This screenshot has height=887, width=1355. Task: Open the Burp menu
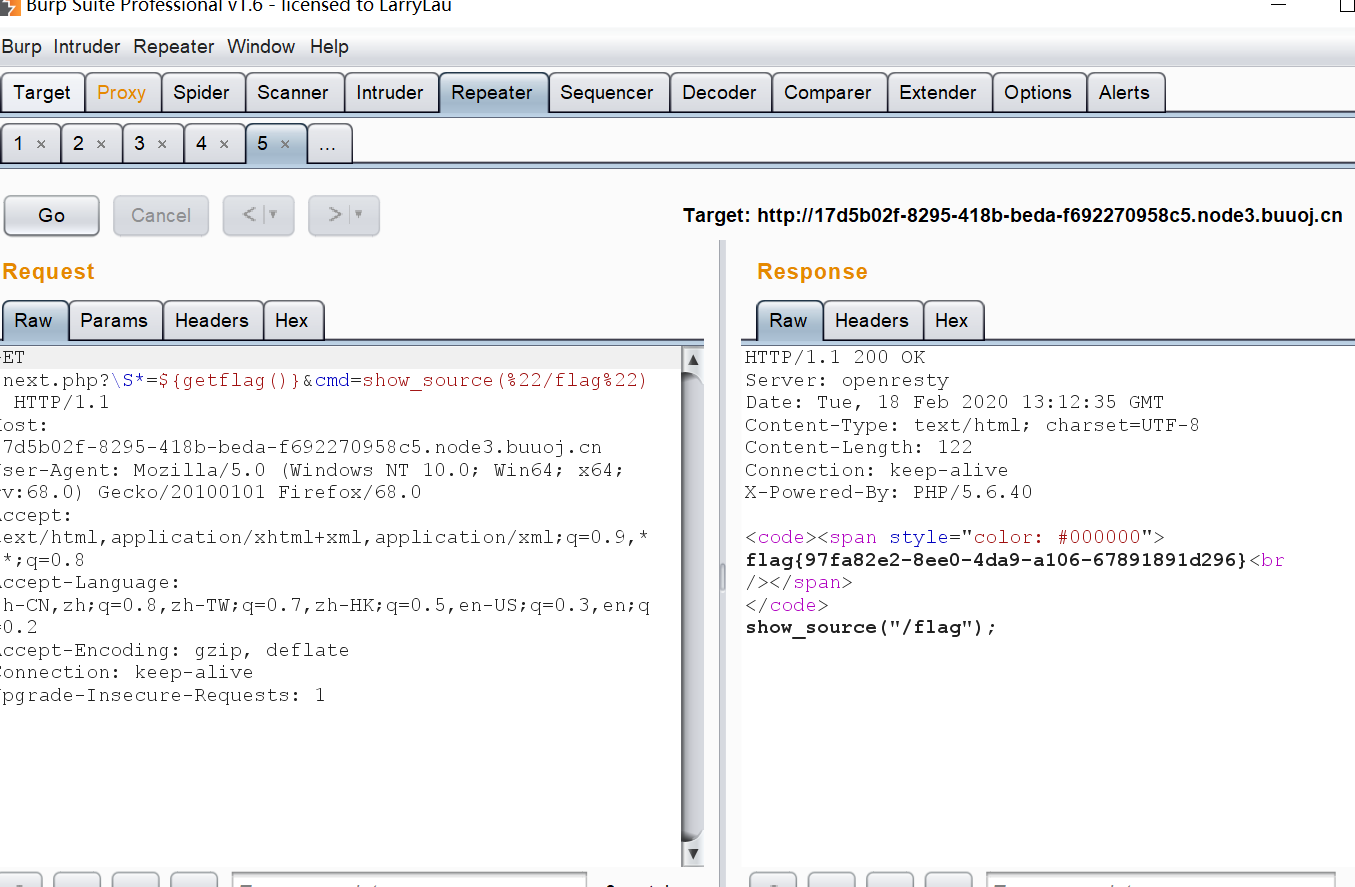pos(22,47)
